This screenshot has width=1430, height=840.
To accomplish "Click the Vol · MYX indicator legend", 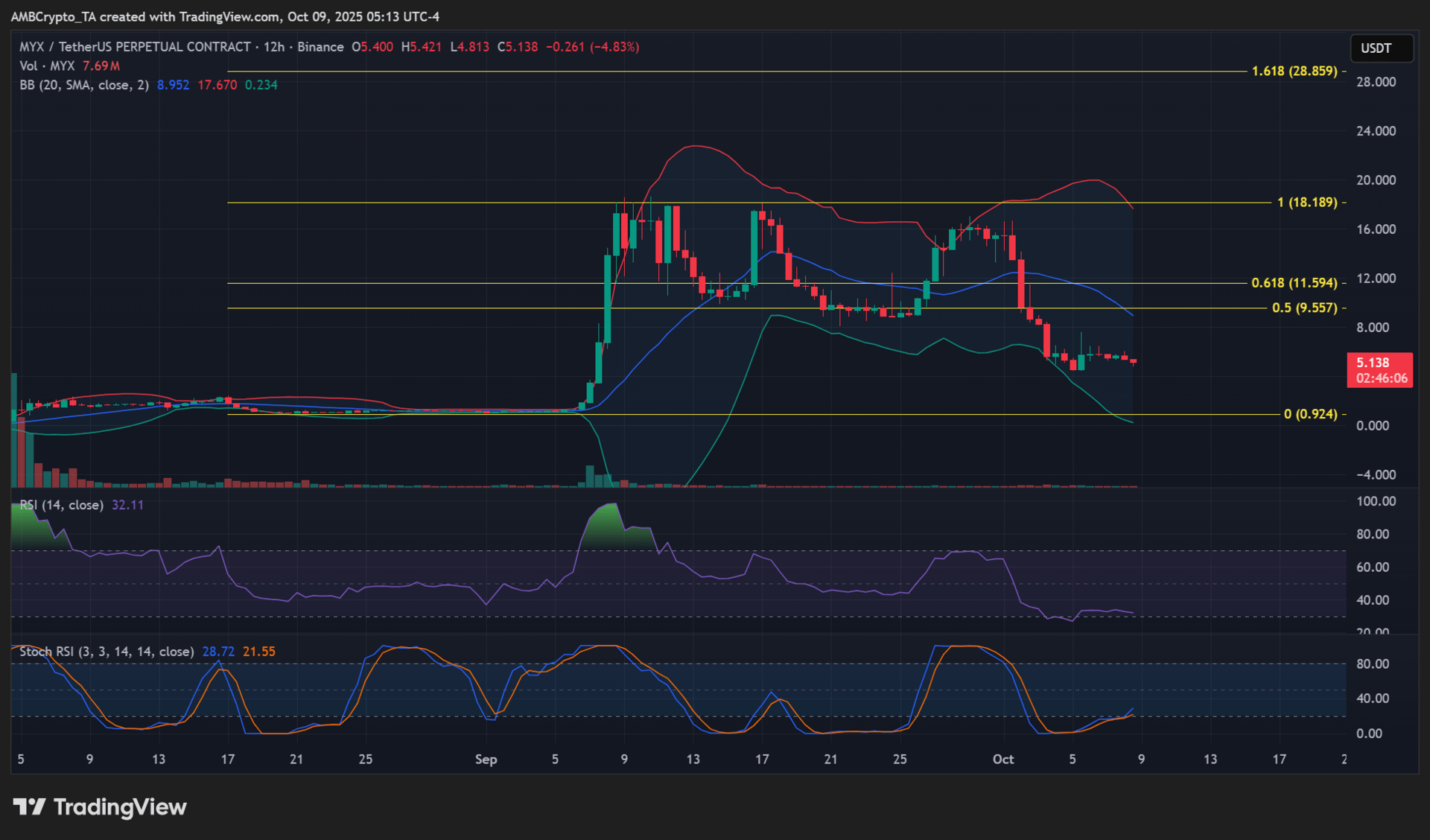I will click(x=48, y=66).
